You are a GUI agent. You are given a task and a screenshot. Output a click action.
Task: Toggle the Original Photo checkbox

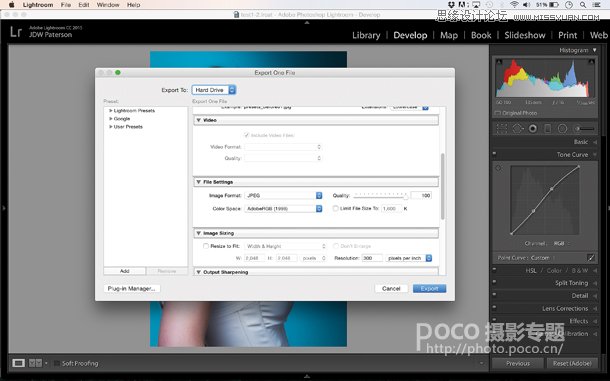(x=497, y=113)
